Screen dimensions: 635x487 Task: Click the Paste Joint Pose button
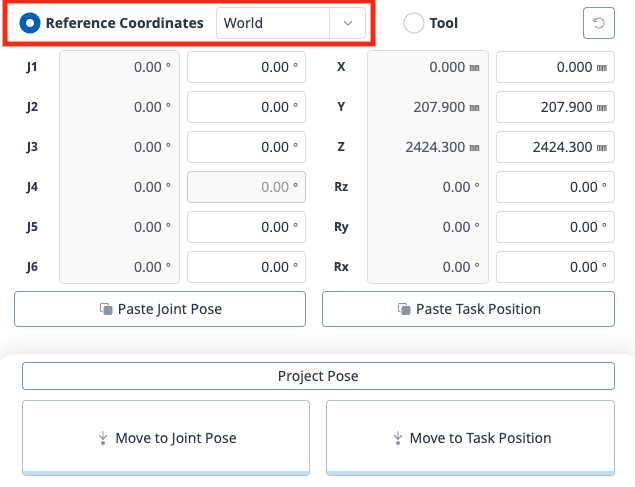click(160, 309)
